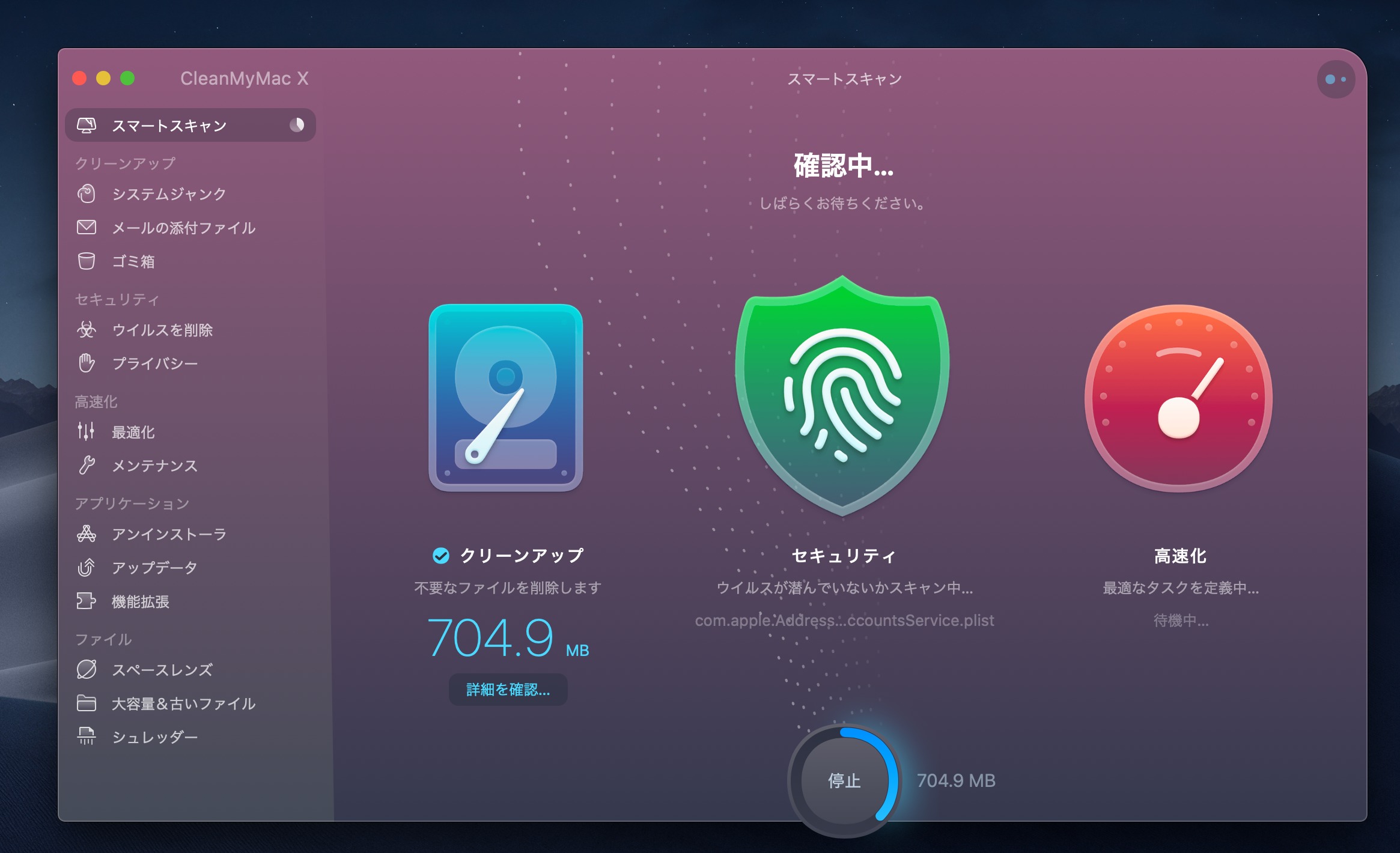The height and width of the screenshot is (853, 1400).
Task: Open システムジャンク module
Action: point(190,193)
